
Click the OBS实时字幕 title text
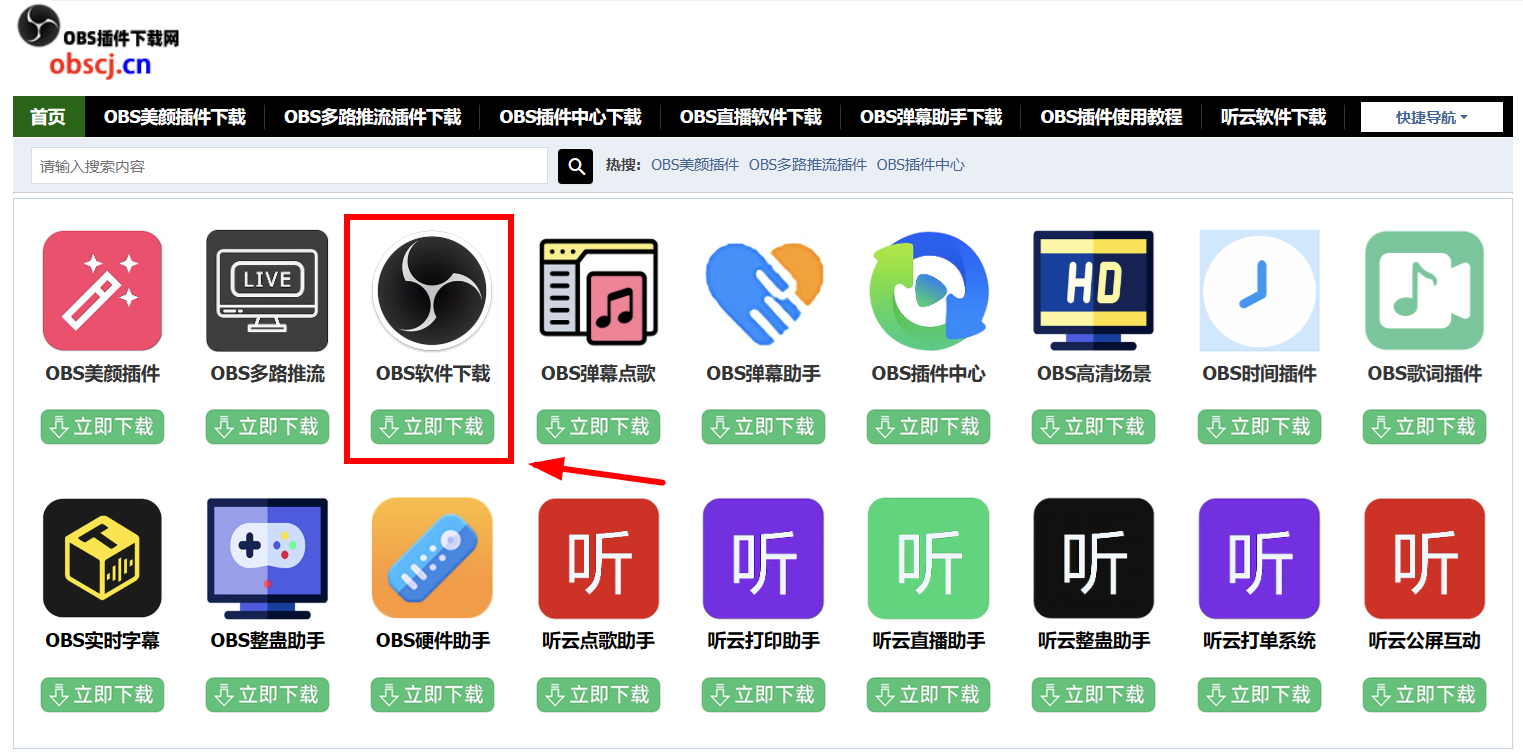102,640
